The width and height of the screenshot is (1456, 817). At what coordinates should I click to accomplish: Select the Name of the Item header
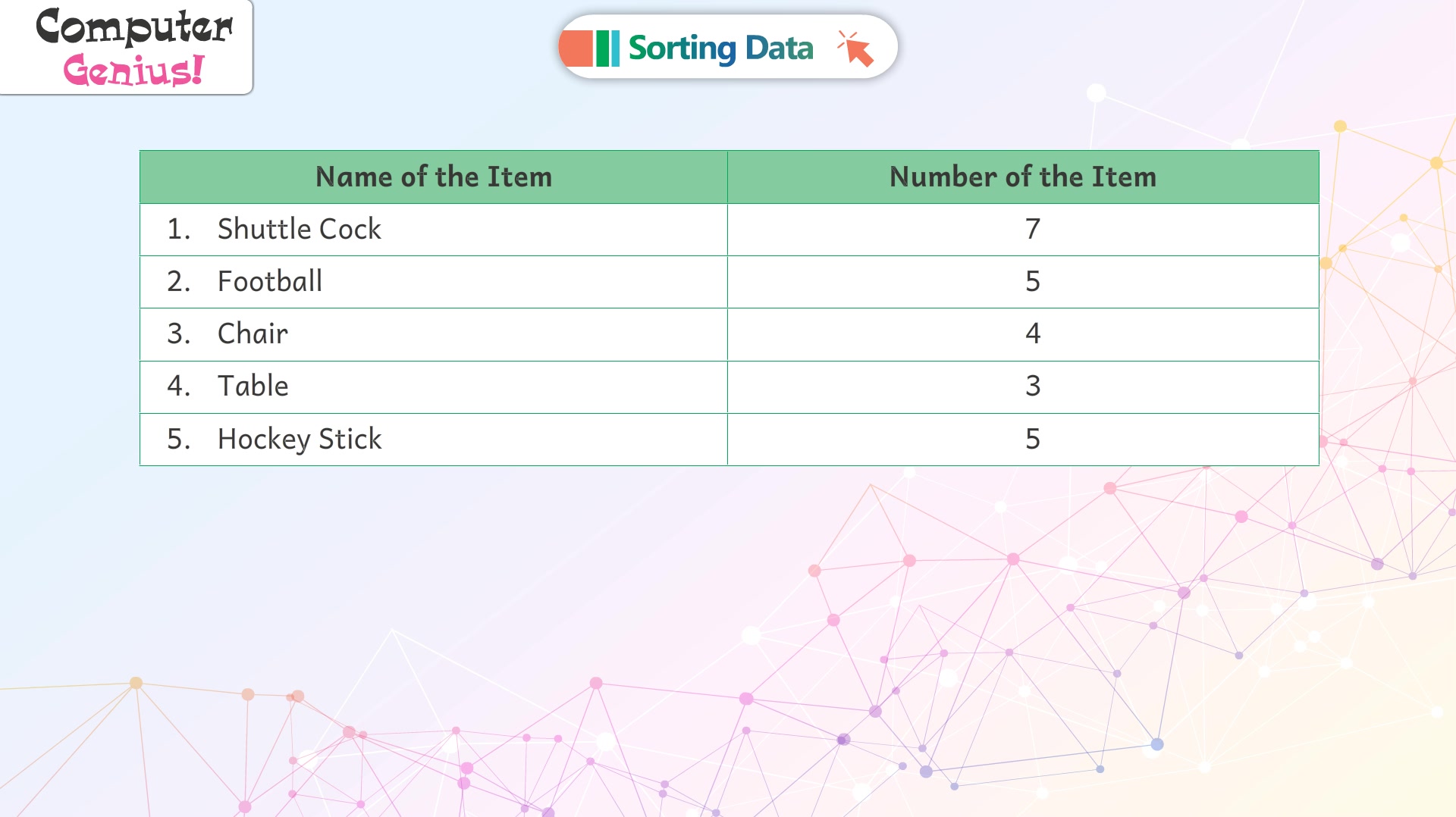tap(434, 177)
